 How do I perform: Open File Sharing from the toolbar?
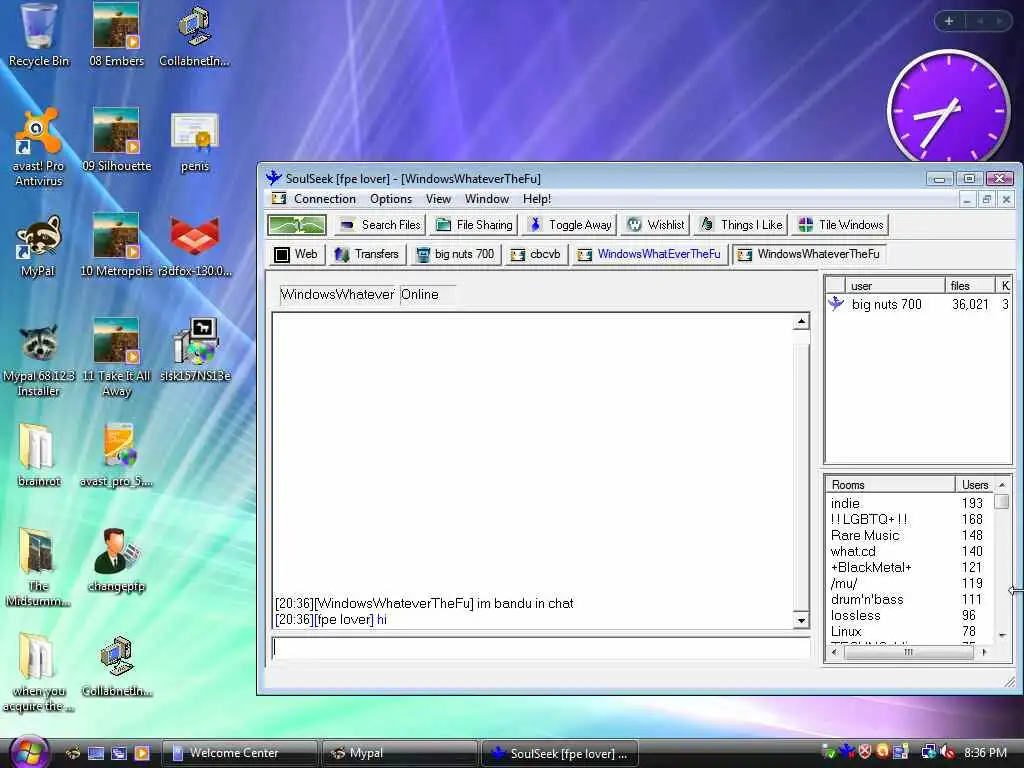click(473, 225)
